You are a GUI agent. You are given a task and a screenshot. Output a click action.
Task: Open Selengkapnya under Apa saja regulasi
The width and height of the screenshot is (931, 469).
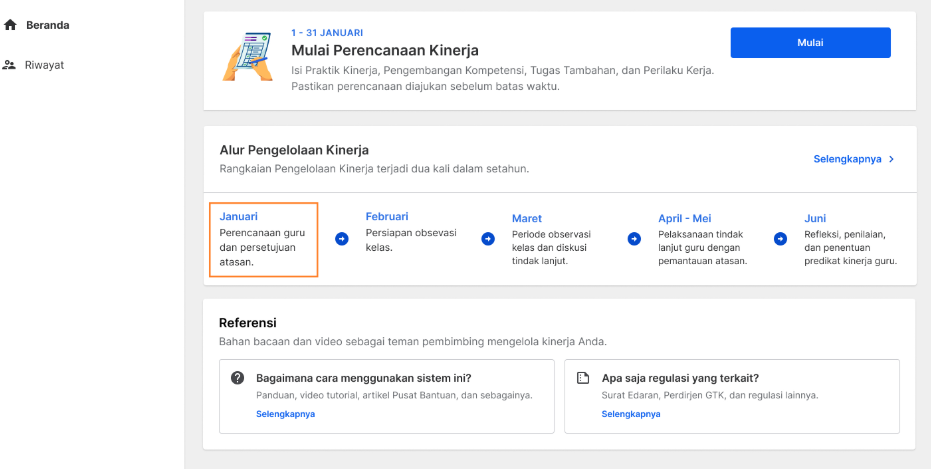[631, 414]
